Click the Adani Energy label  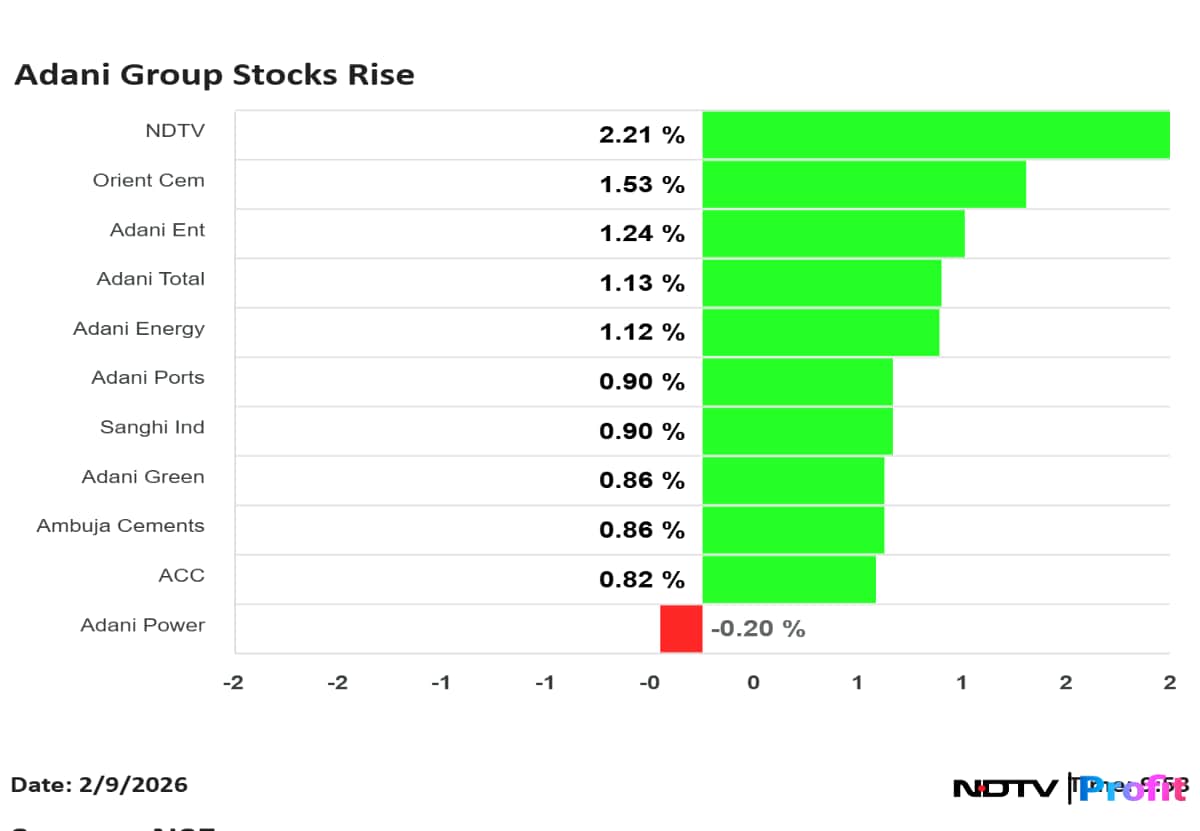pos(138,328)
